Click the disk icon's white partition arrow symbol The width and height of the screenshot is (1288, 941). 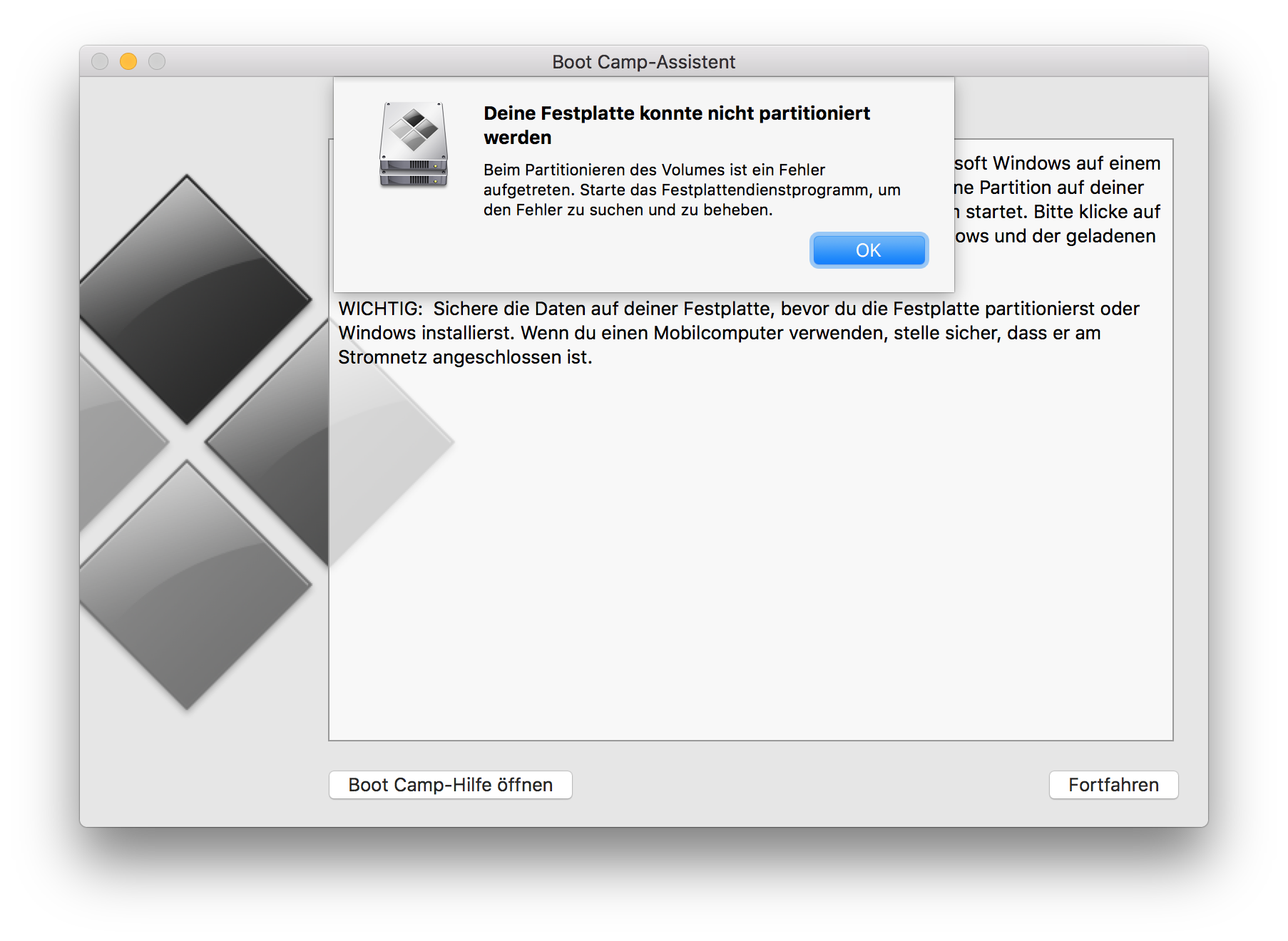click(x=414, y=128)
